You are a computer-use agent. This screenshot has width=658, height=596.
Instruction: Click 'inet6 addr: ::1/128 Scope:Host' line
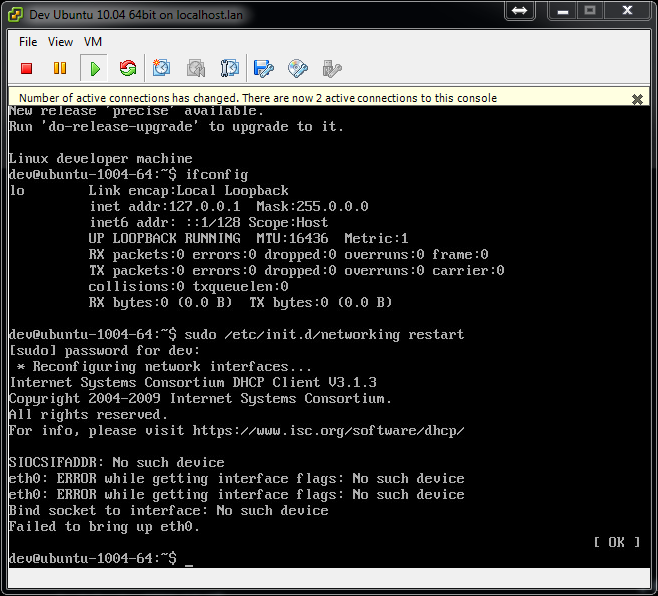point(209,222)
